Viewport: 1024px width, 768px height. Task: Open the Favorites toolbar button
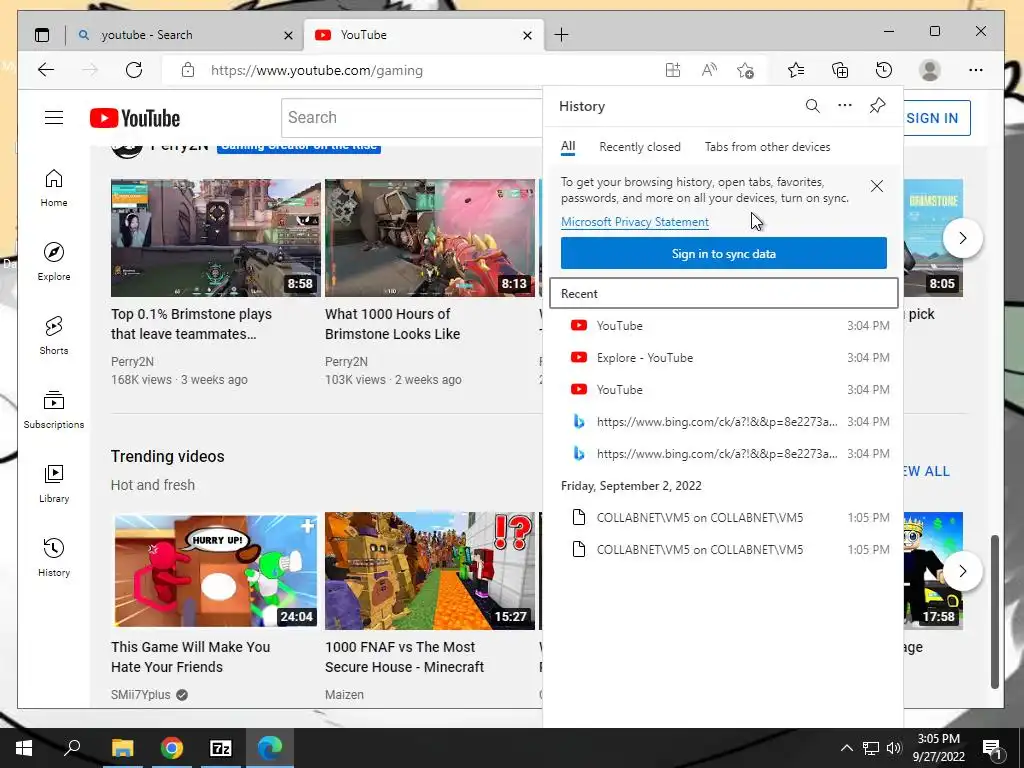point(796,70)
